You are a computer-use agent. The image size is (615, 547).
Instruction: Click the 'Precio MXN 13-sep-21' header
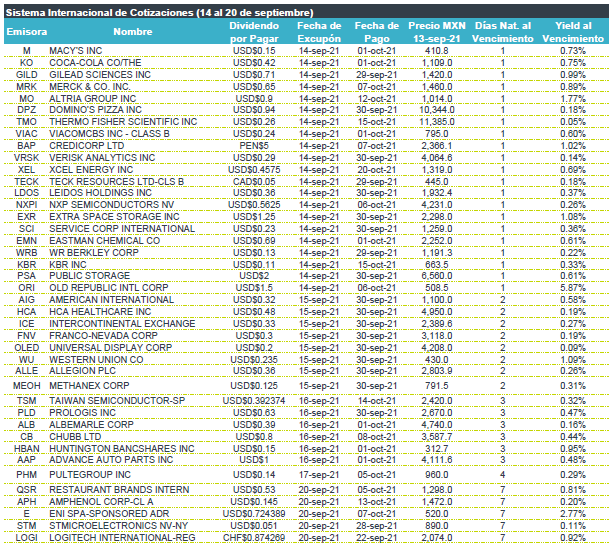(437, 32)
